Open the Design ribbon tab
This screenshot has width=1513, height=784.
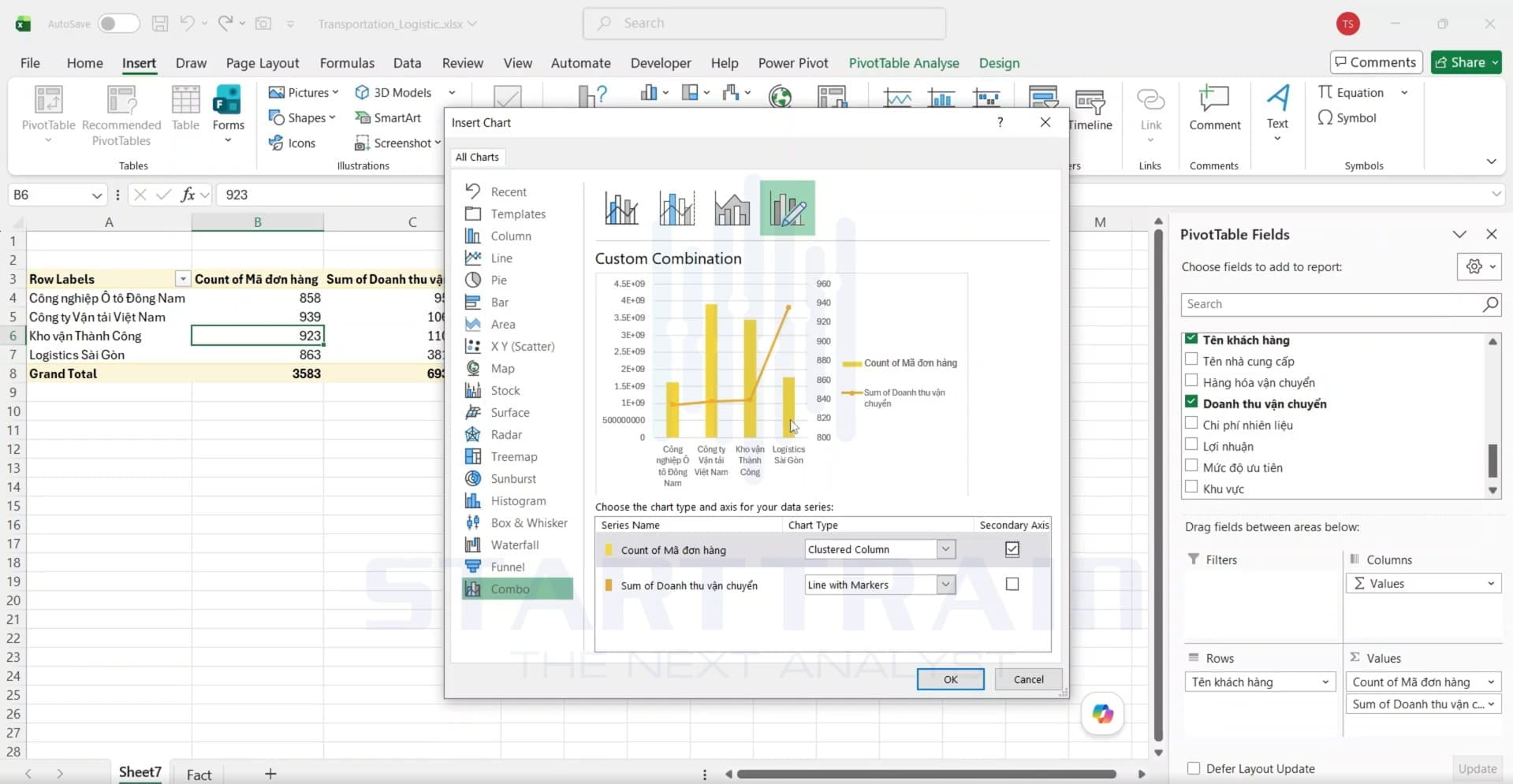coord(999,63)
